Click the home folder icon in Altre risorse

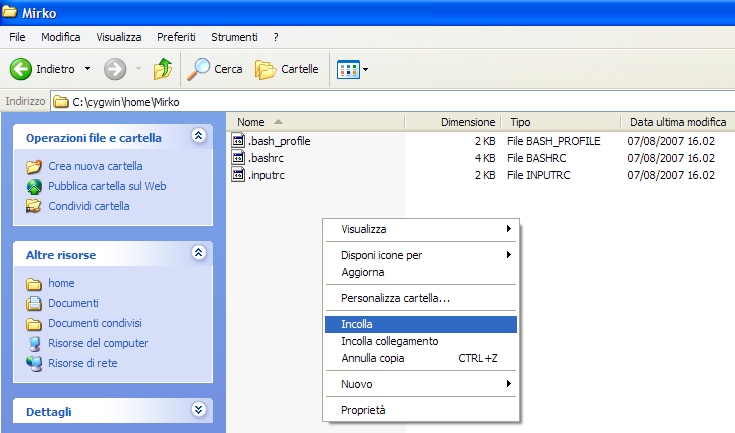[34, 284]
